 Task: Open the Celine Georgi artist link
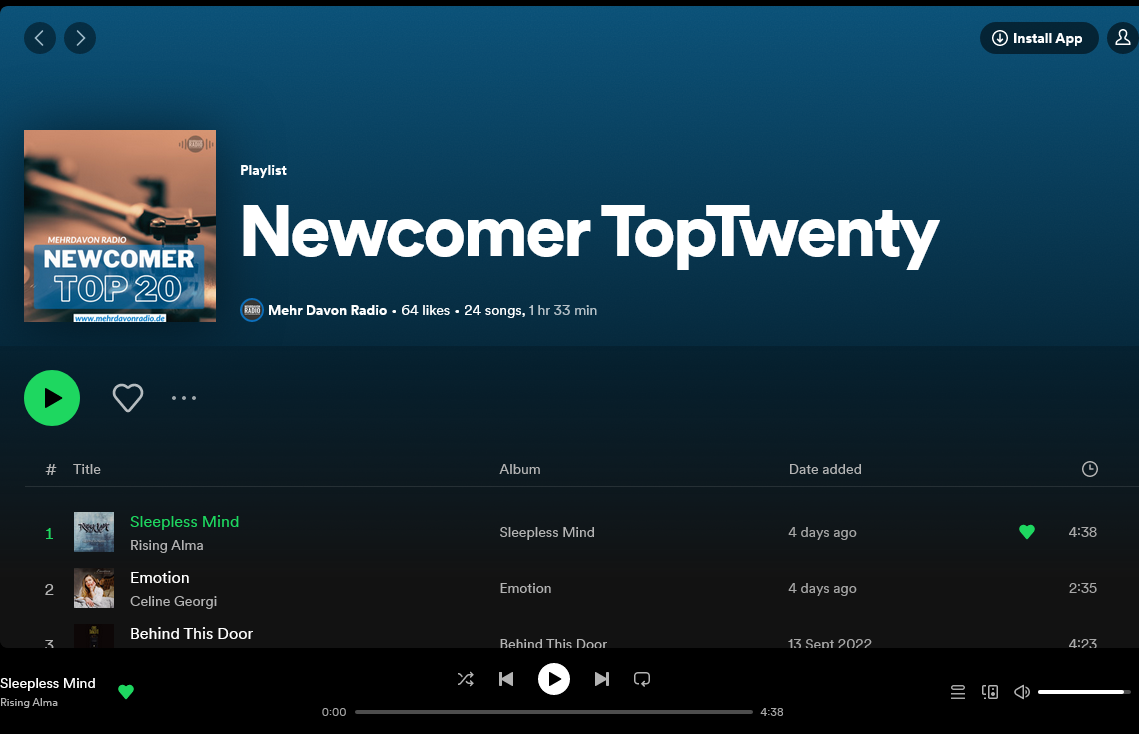tap(173, 601)
